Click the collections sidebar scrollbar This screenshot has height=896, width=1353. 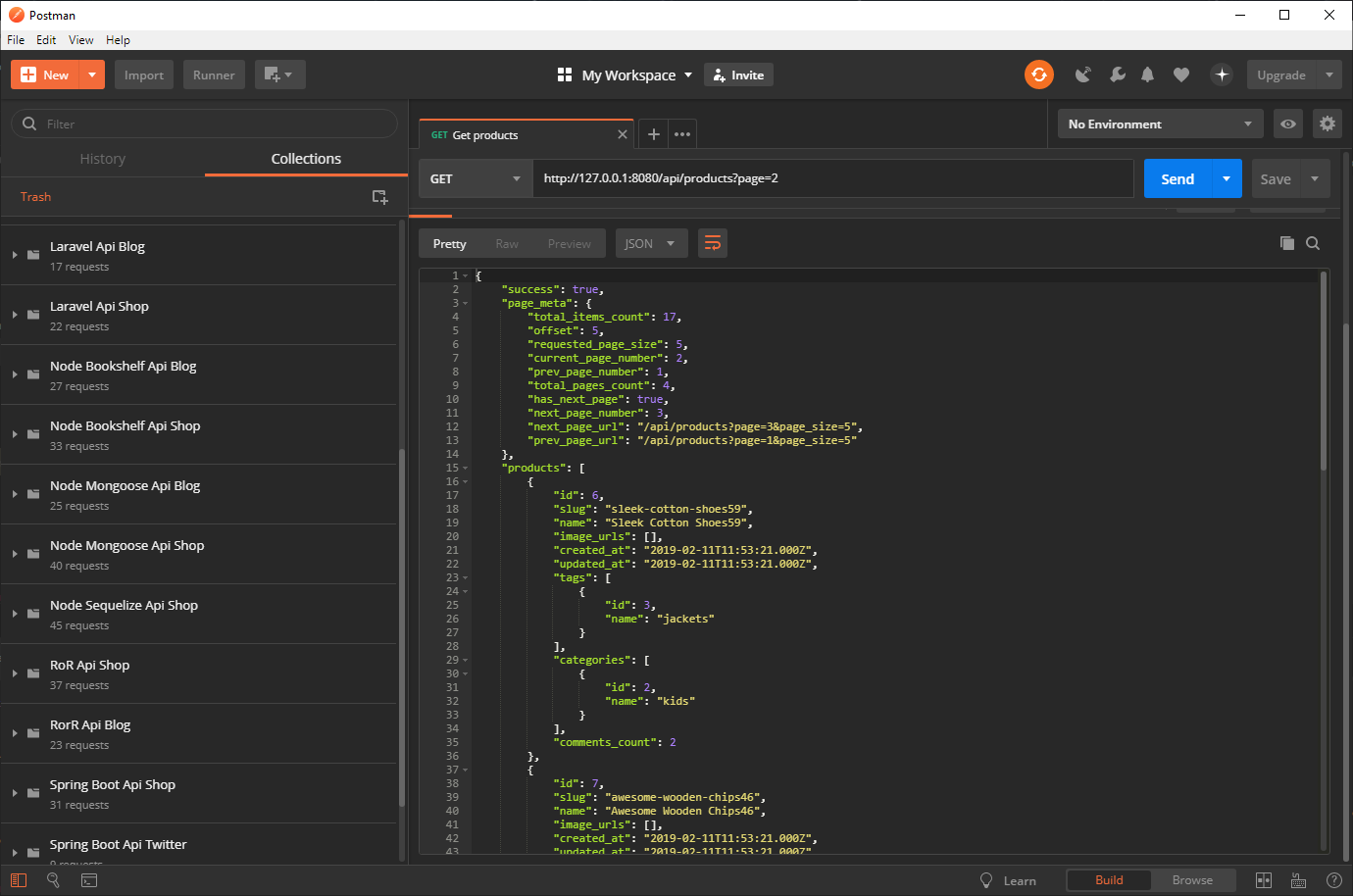tap(402, 627)
